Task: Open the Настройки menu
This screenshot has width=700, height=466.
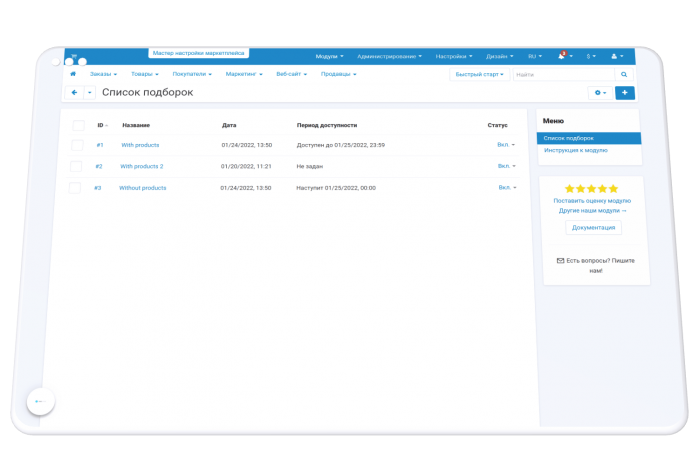Action: 454,56
